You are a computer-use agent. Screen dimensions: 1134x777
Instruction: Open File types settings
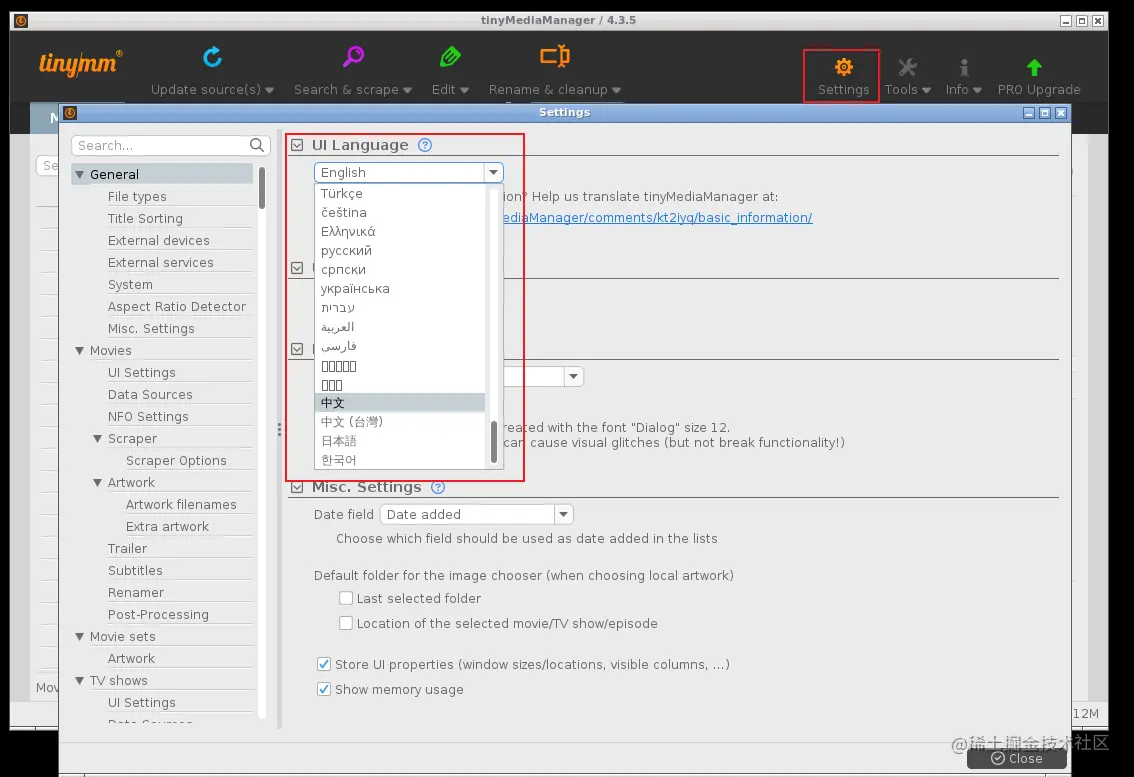(x=137, y=197)
